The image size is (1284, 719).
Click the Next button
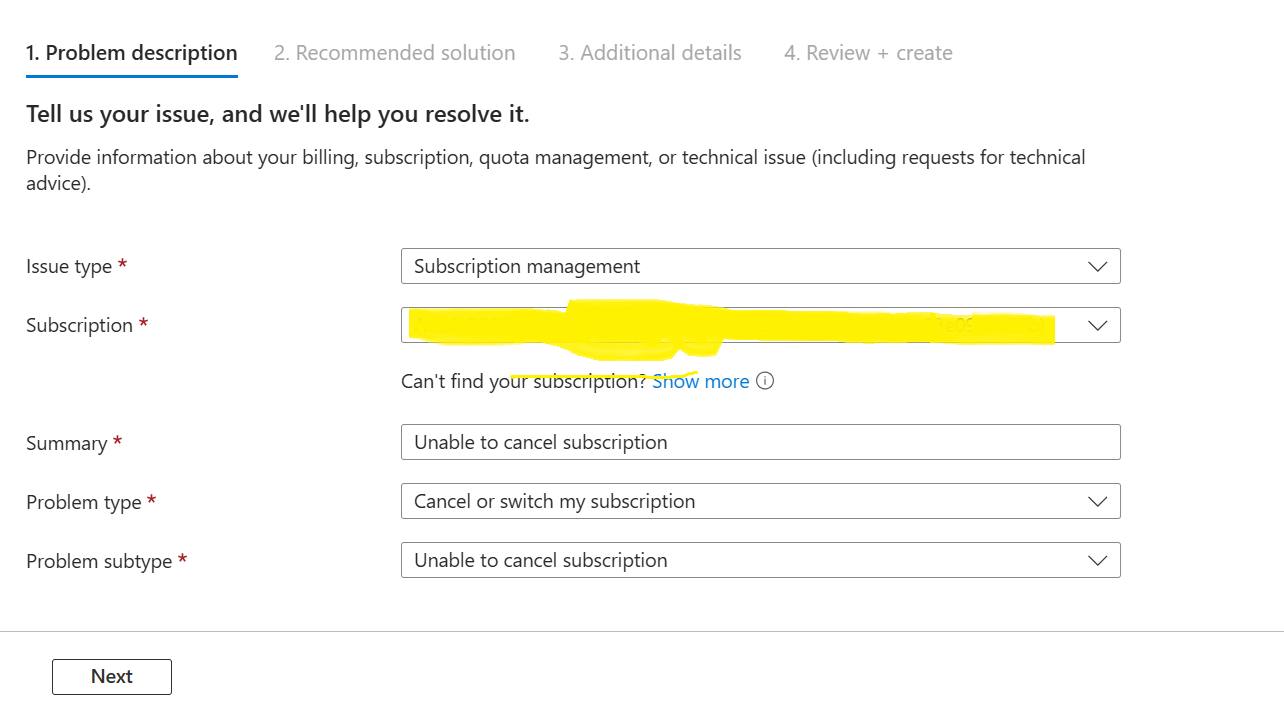(112, 677)
